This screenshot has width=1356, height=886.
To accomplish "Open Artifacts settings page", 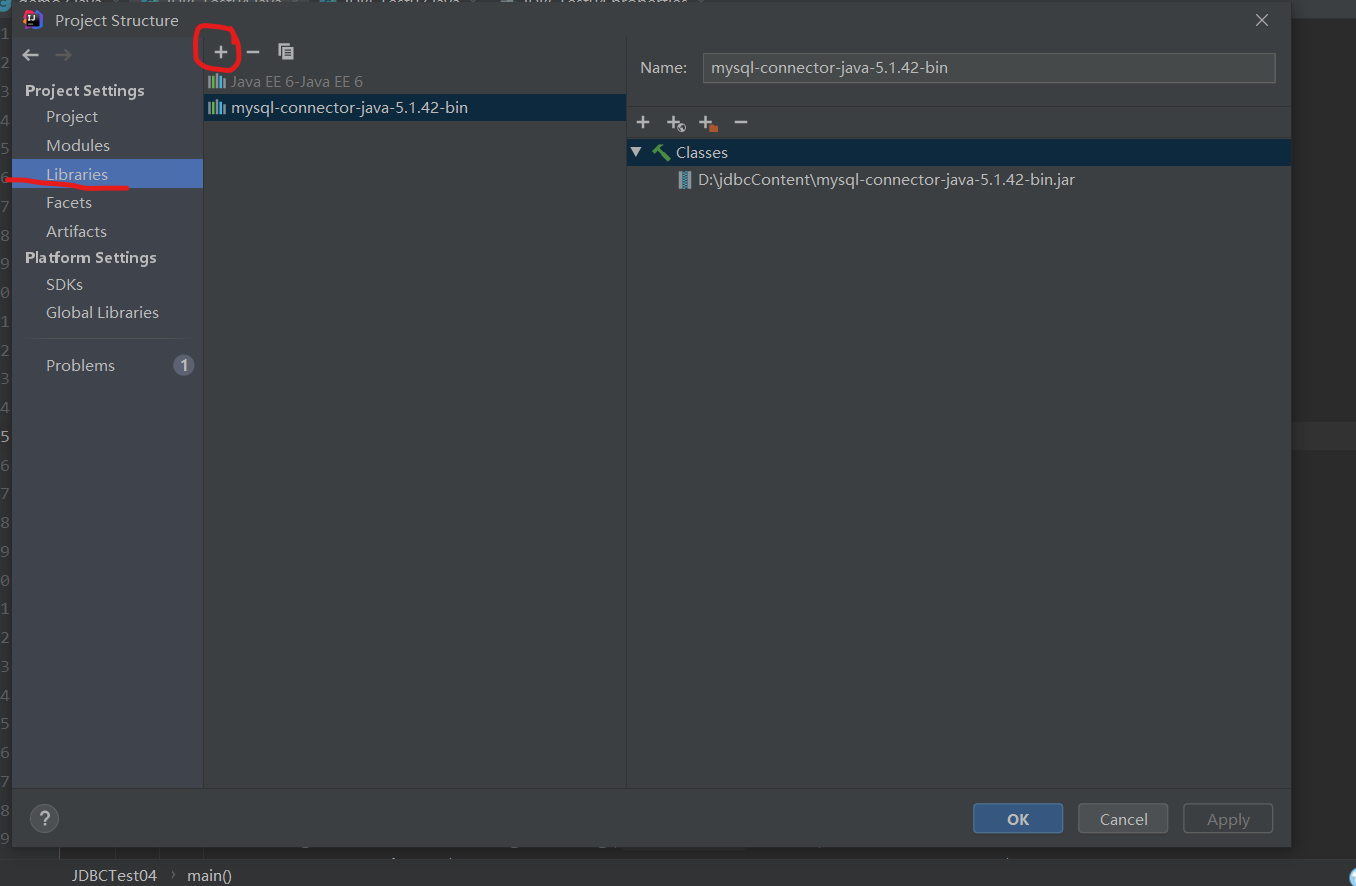I will coord(76,232).
